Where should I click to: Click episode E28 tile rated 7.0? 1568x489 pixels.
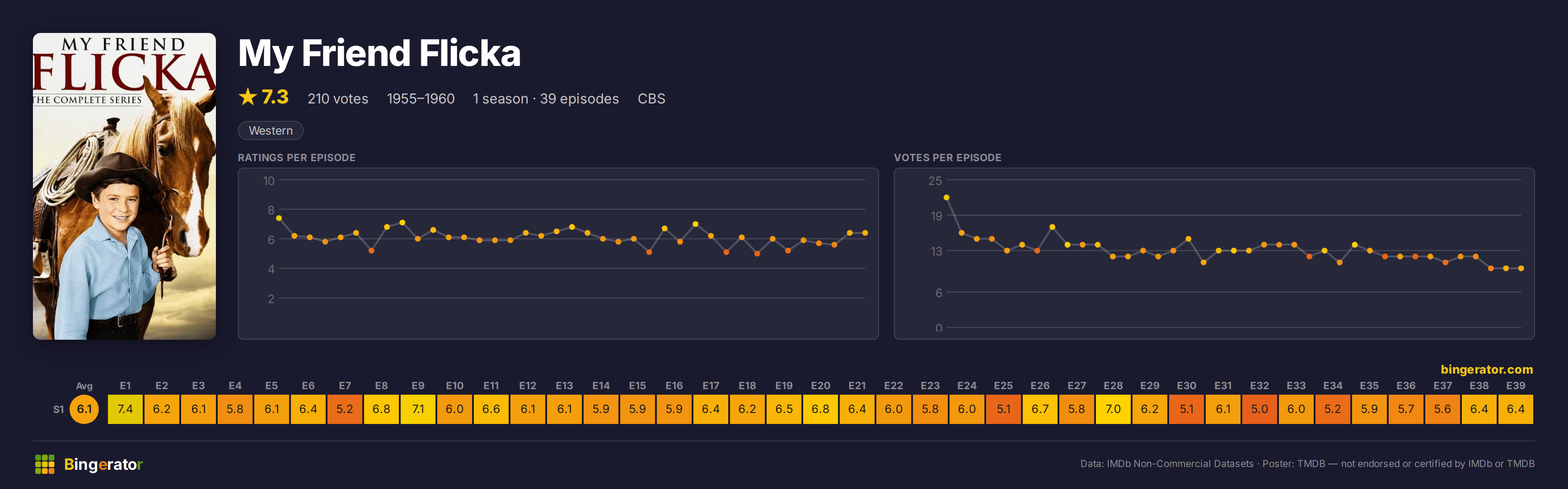[1113, 408]
